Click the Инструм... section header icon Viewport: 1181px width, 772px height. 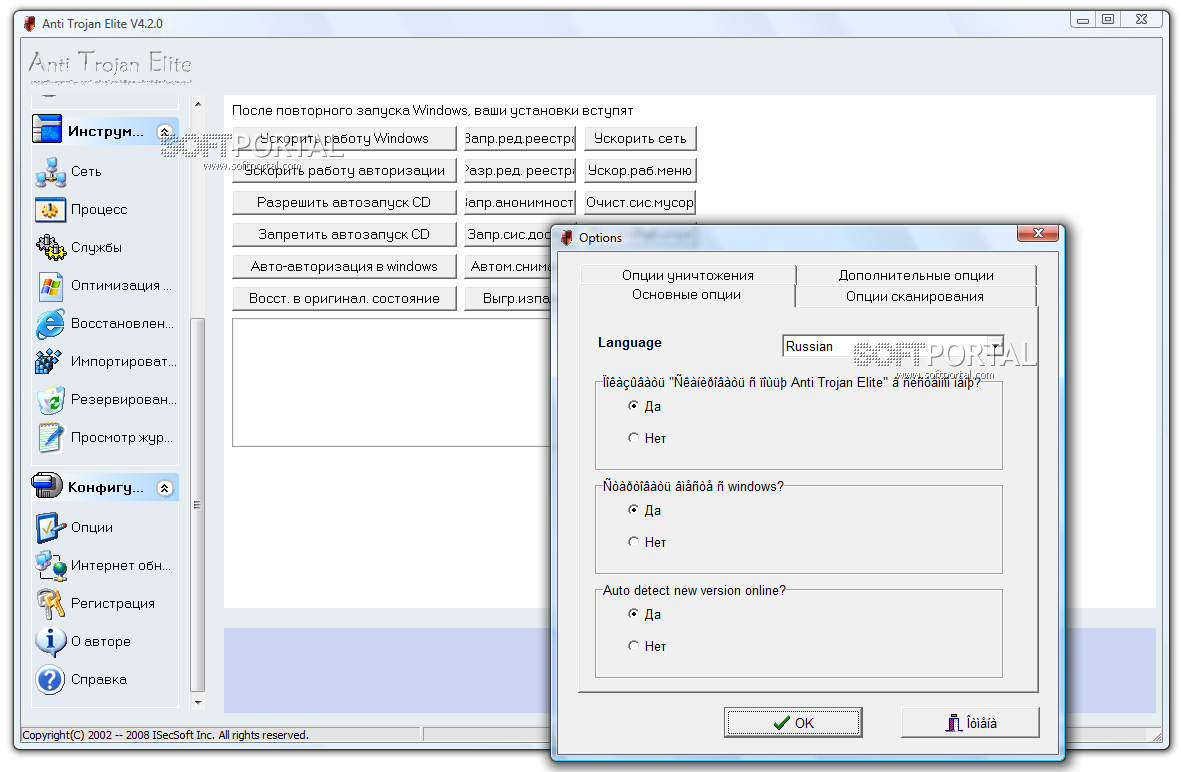pos(47,129)
